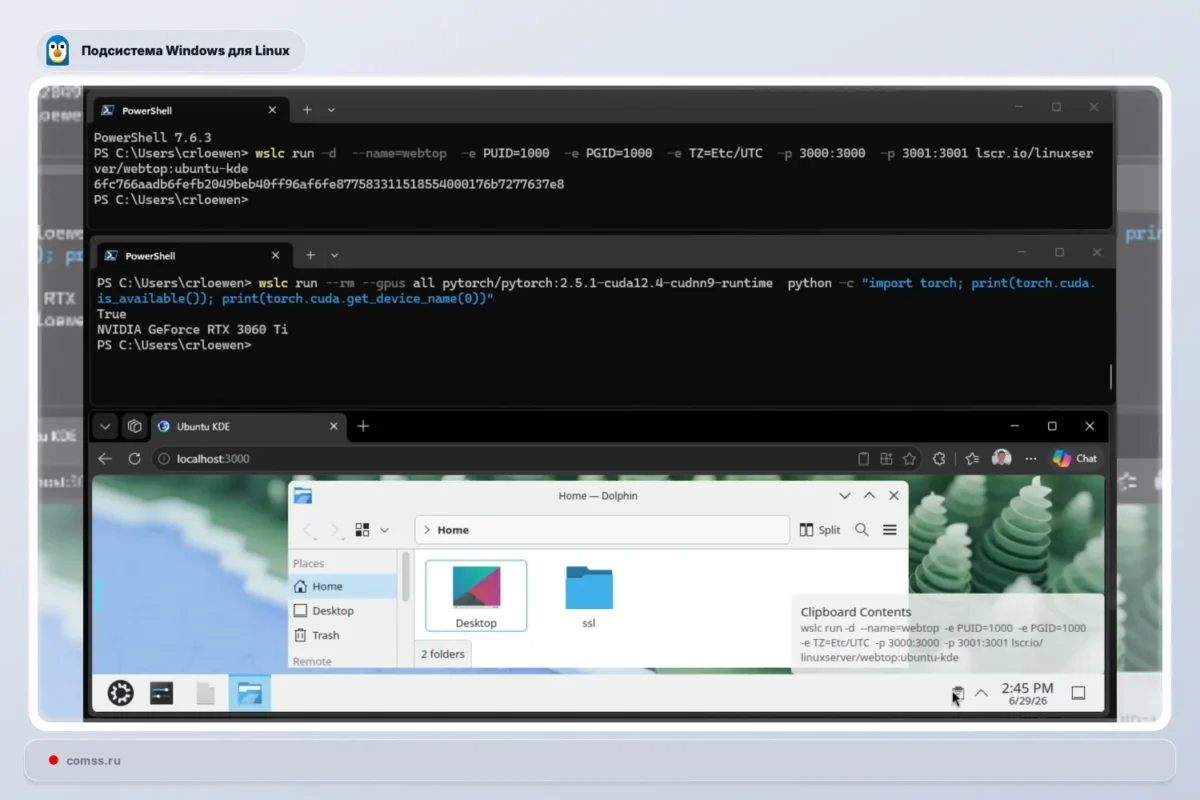Add a new tab in the upper terminal
Viewport: 1200px width, 800px height.
pyautogui.click(x=307, y=110)
